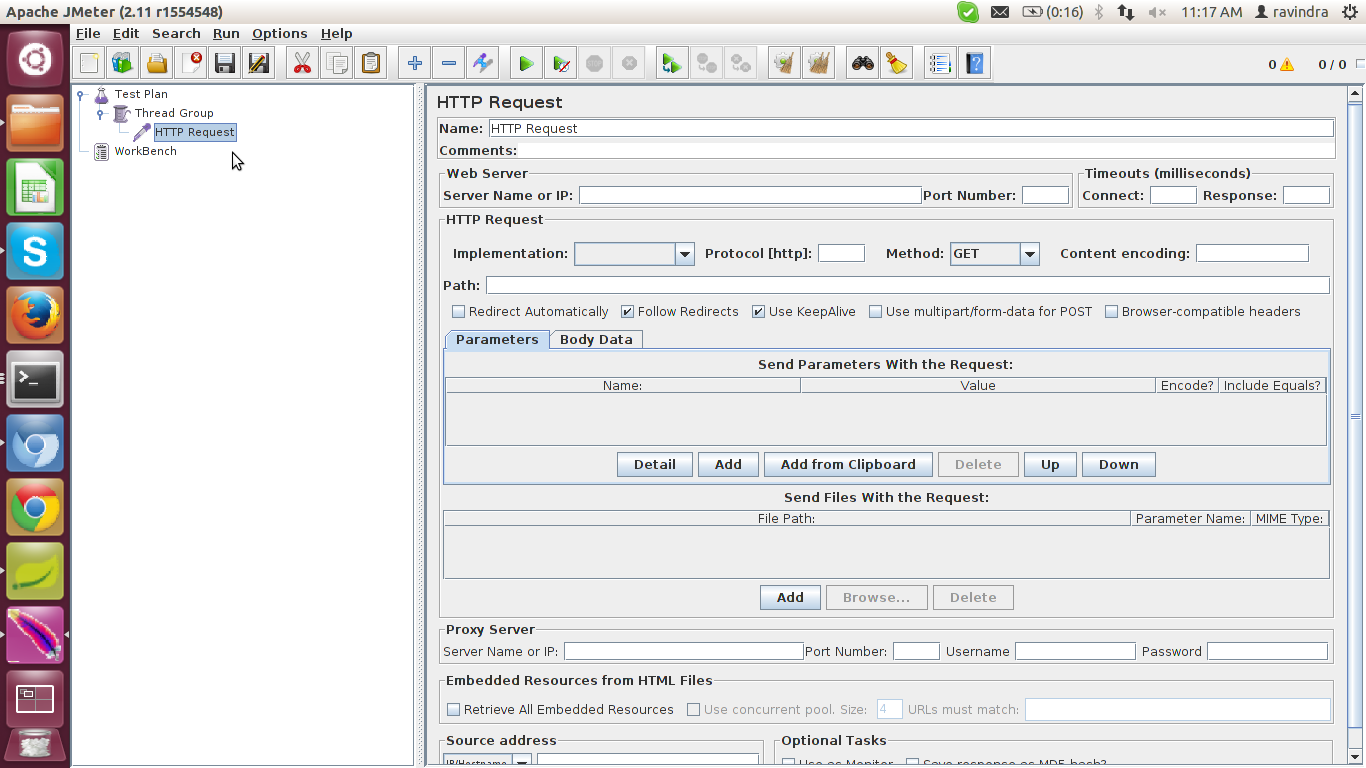Image resolution: width=1366 pixels, height=768 pixels.
Task: Start the test with green play icon
Action: coord(526,64)
